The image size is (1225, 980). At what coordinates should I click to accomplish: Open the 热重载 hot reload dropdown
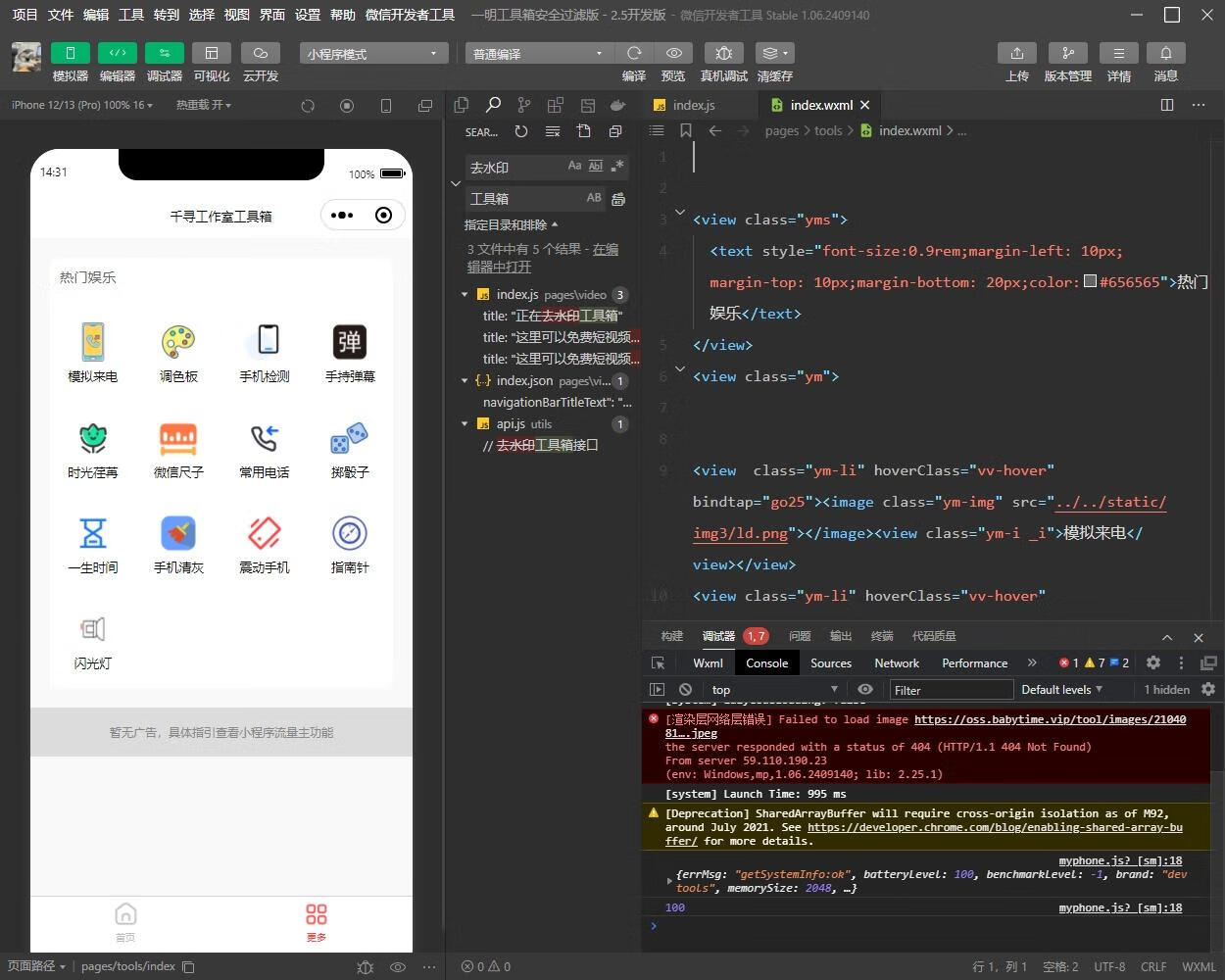(x=203, y=105)
